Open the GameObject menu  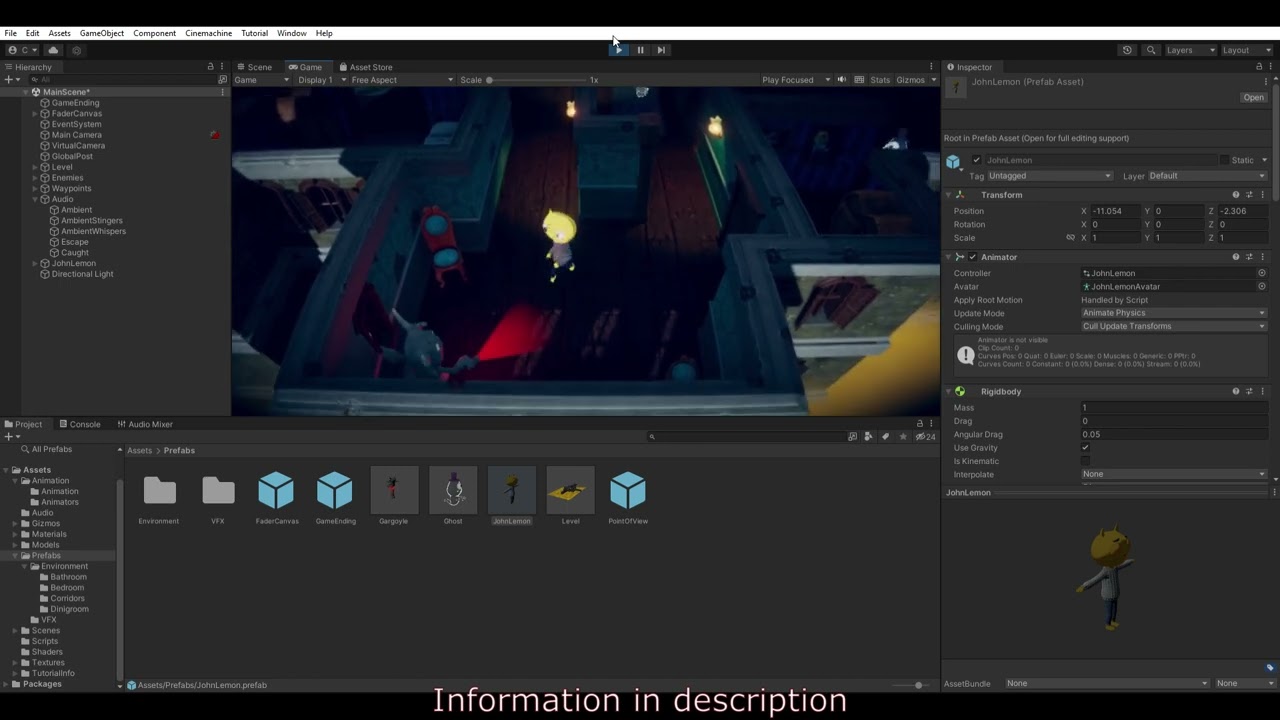[x=102, y=33]
